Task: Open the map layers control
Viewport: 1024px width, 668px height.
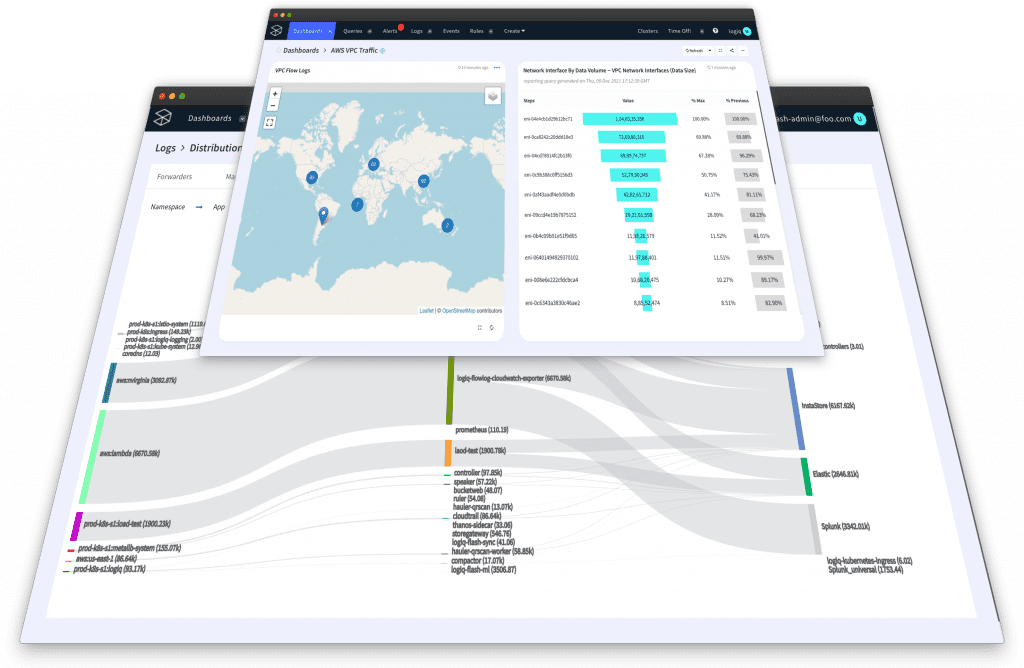Action: pos(493,97)
